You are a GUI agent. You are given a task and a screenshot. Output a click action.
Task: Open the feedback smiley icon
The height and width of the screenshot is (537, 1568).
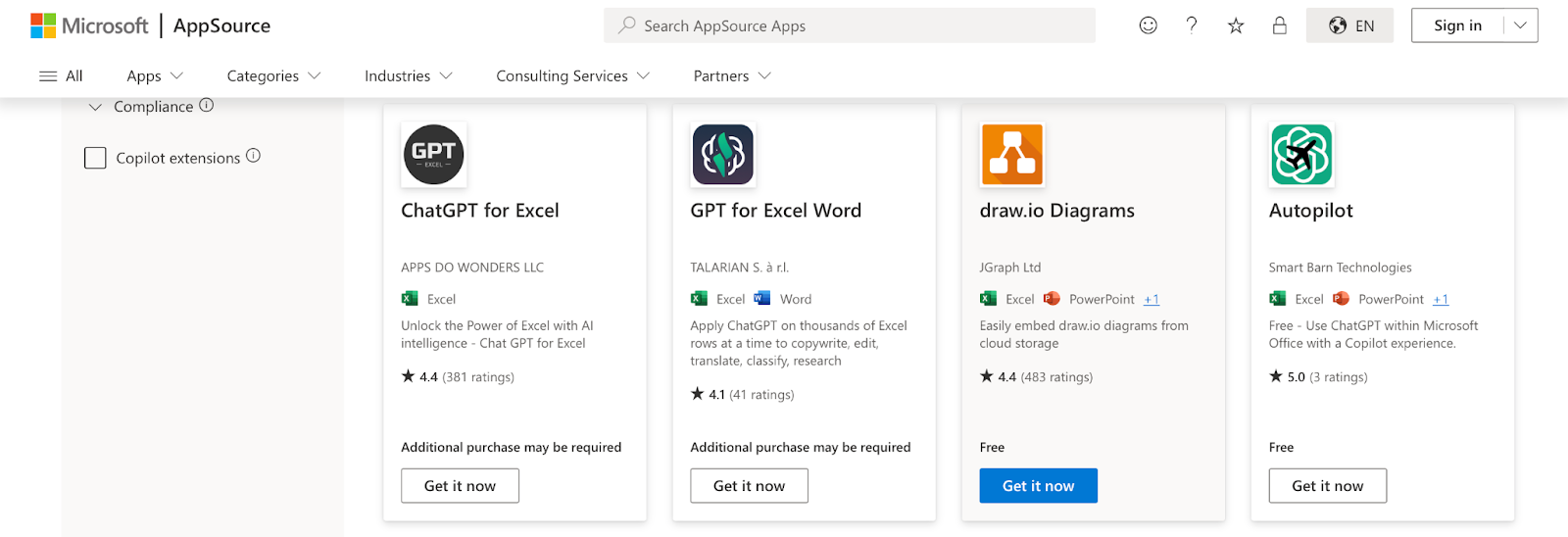[x=1148, y=25]
